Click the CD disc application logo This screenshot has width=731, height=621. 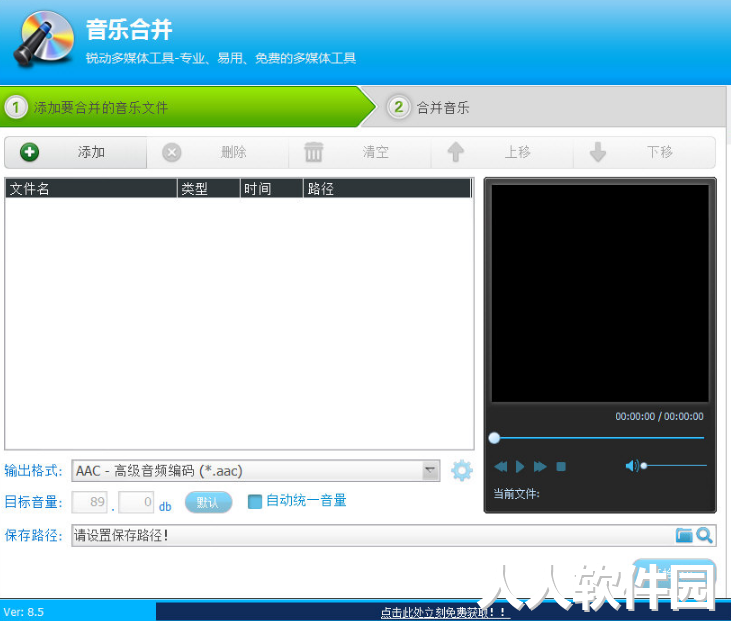[x=43, y=39]
